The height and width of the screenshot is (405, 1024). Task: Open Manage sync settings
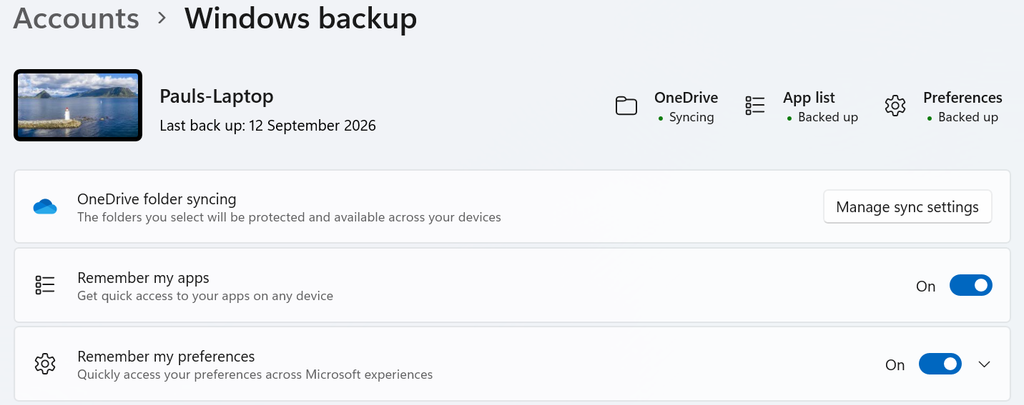point(907,207)
